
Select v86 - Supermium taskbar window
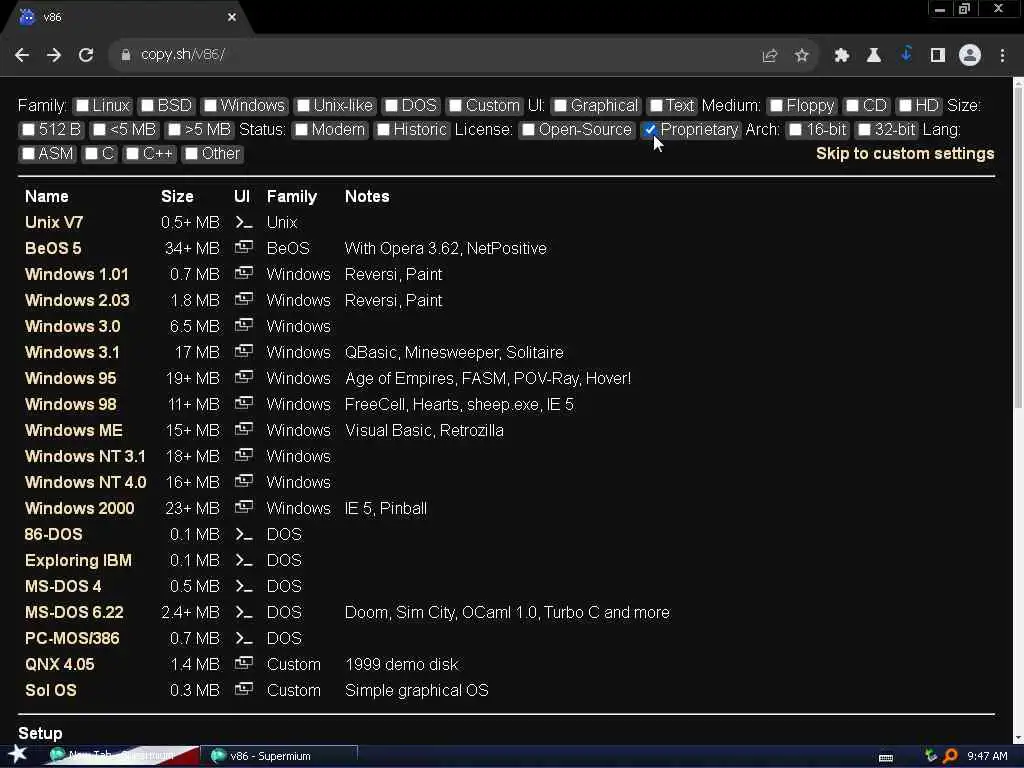(x=281, y=756)
